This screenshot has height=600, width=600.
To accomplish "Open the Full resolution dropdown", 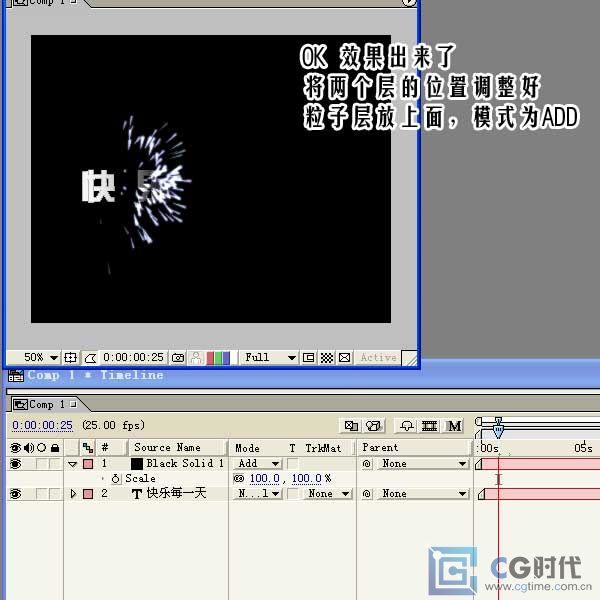I will click(270, 357).
